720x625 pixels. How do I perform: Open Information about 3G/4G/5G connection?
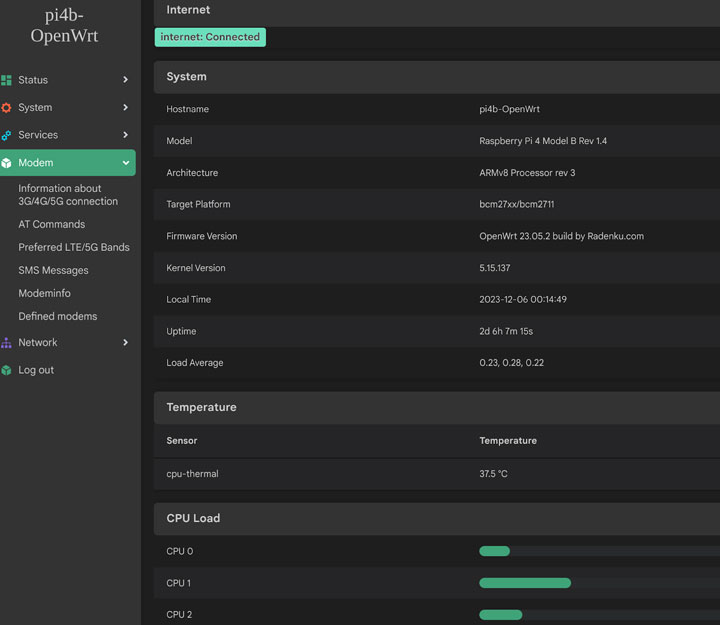click(x=68, y=195)
